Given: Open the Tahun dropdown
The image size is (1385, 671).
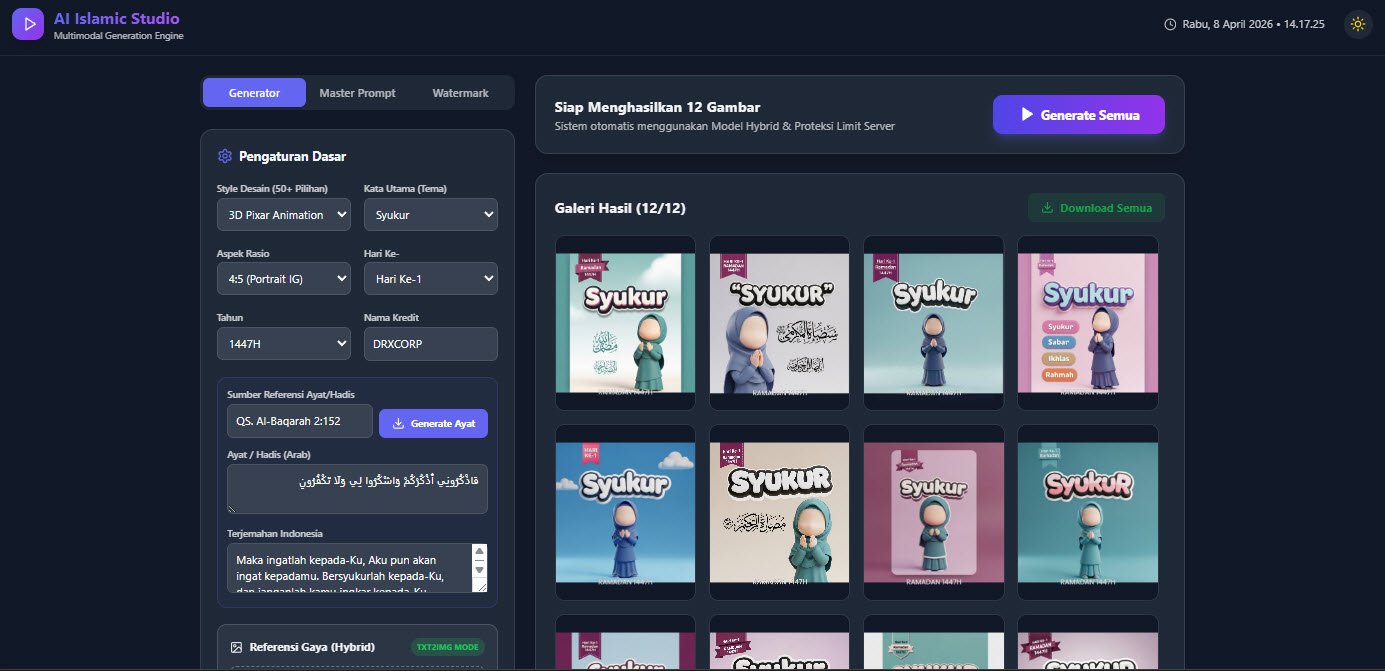Looking at the screenshot, I should [284, 344].
